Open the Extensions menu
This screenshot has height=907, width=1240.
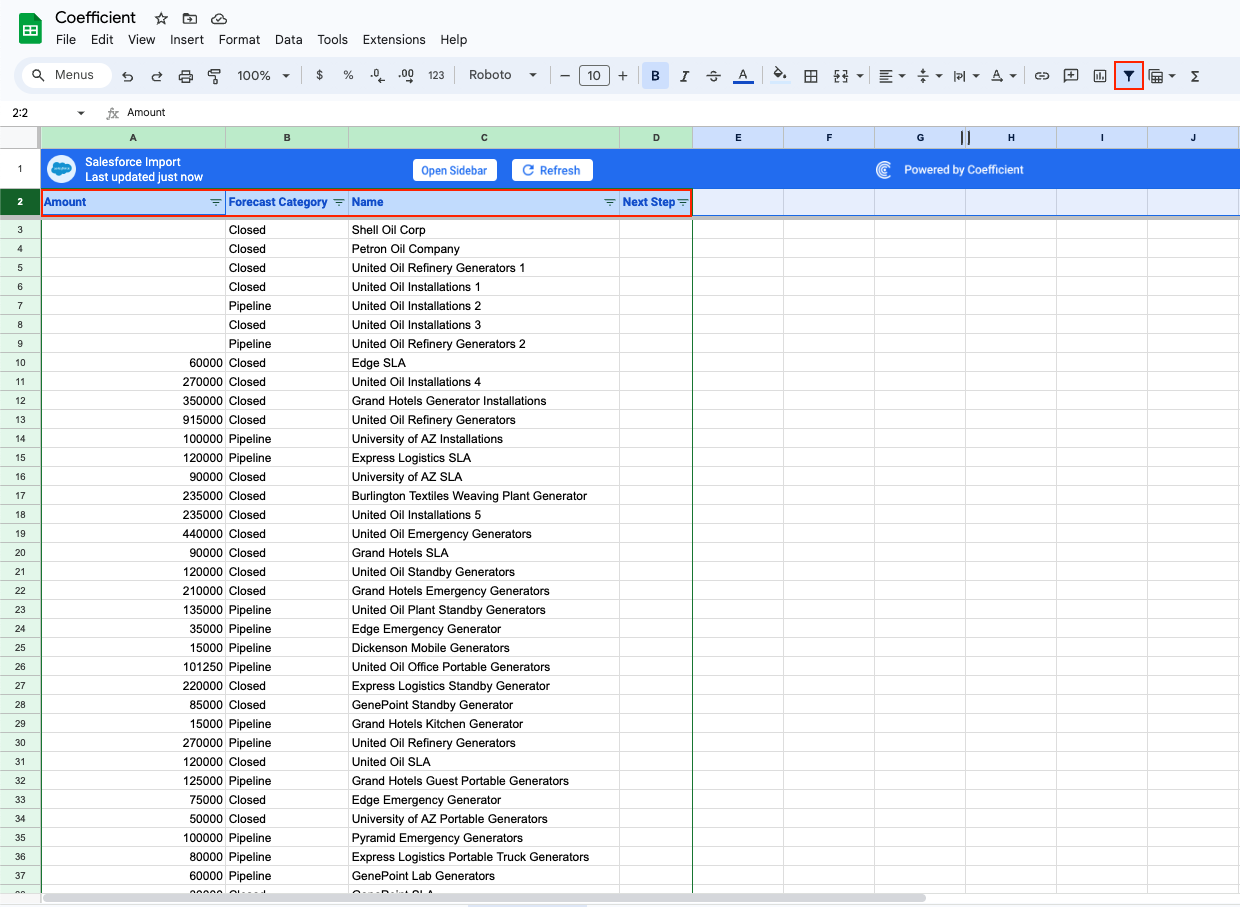tap(394, 40)
